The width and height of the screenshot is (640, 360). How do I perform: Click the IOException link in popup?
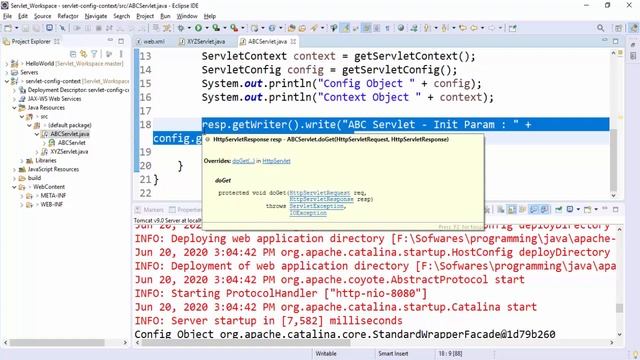(x=308, y=213)
